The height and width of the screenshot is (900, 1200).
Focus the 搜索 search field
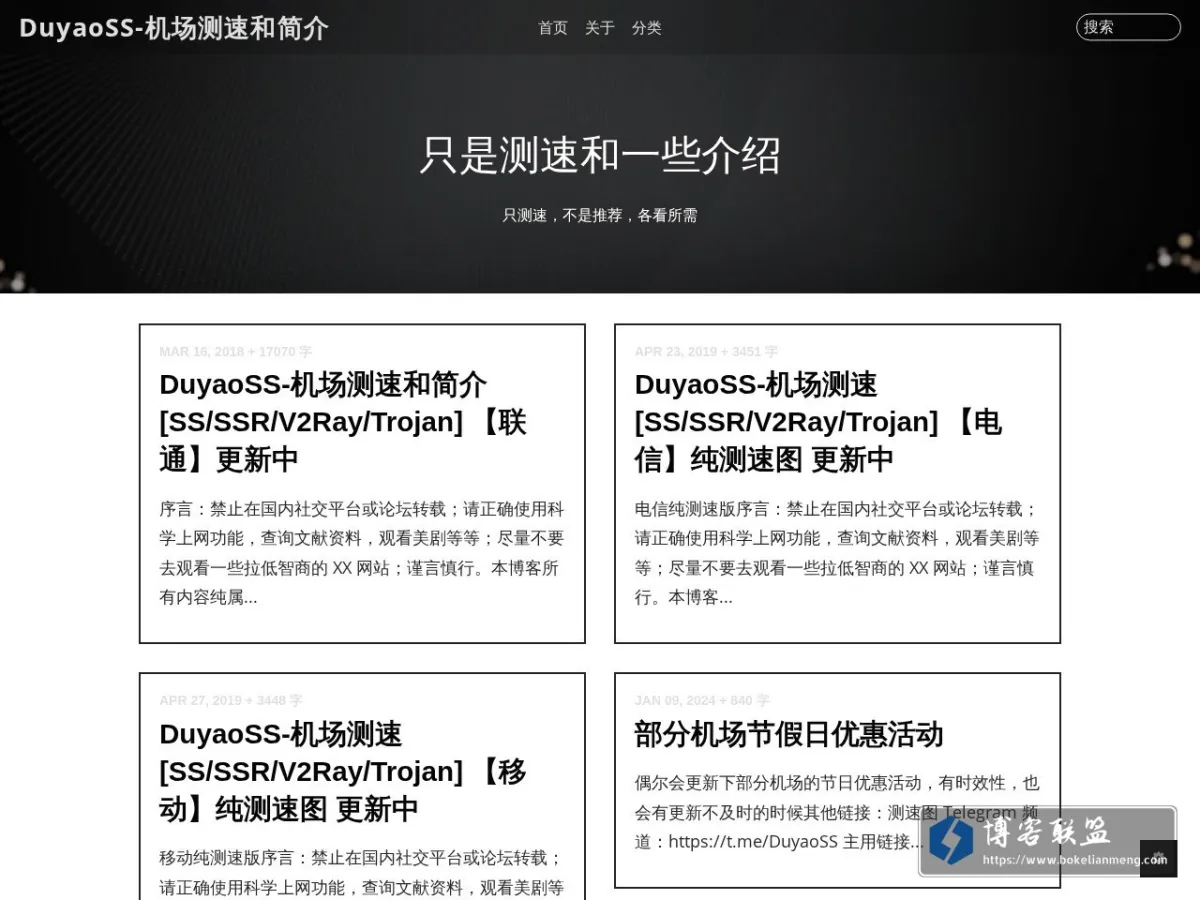tap(1128, 27)
